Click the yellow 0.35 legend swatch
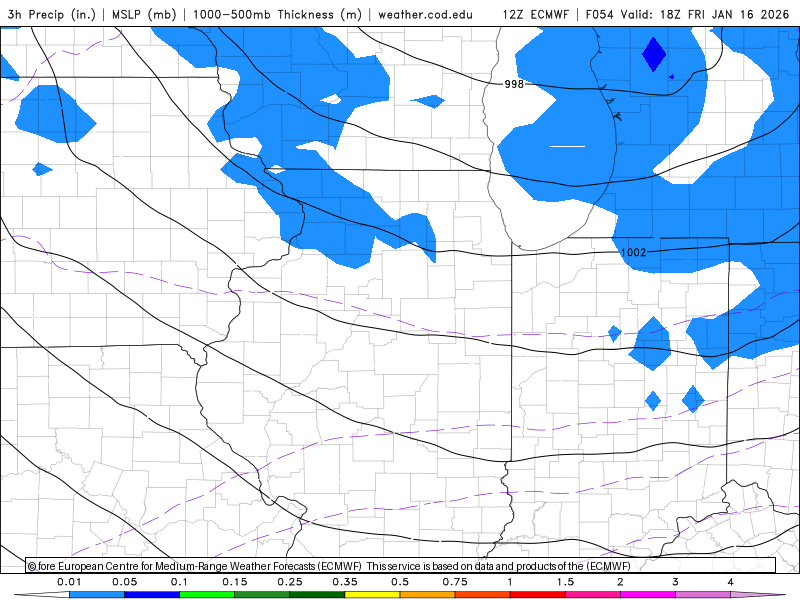Screen dimensions: 800x600 tap(372, 595)
